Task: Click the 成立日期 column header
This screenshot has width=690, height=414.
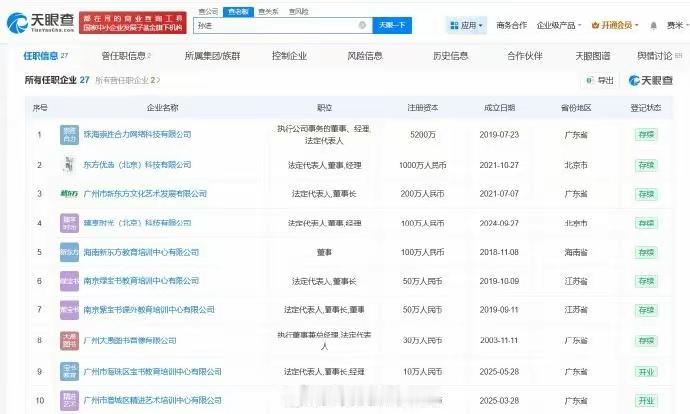Action: click(499, 108)
